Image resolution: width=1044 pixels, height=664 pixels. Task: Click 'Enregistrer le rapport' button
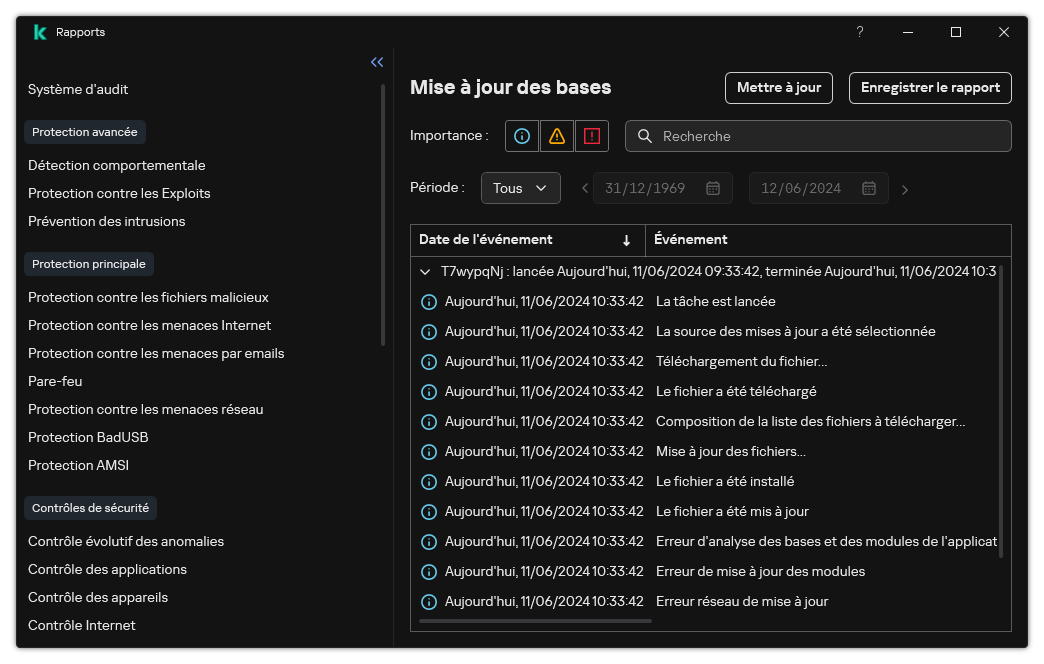coord(930,87)
